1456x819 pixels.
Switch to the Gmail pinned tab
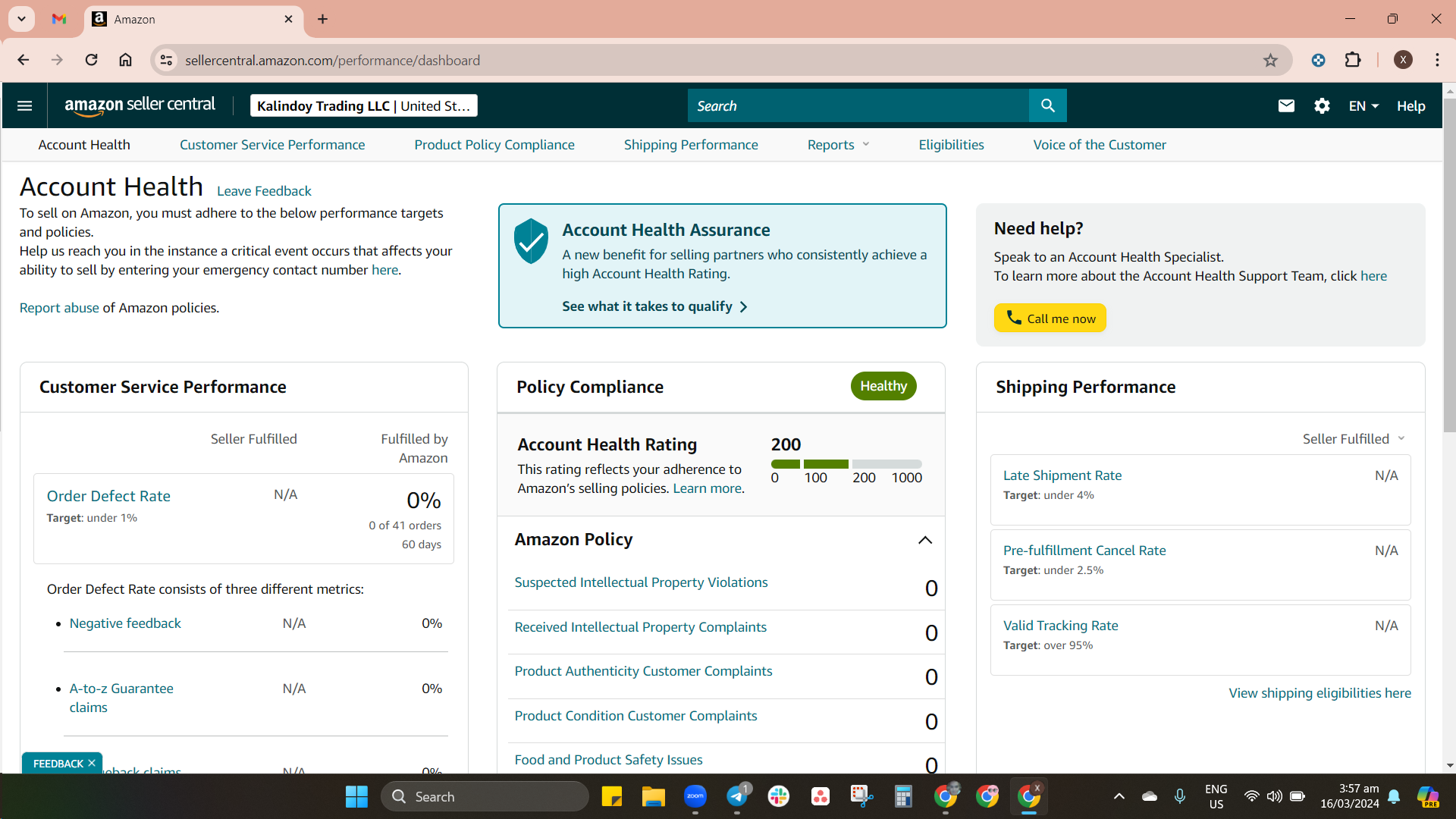tap(59, 19)
